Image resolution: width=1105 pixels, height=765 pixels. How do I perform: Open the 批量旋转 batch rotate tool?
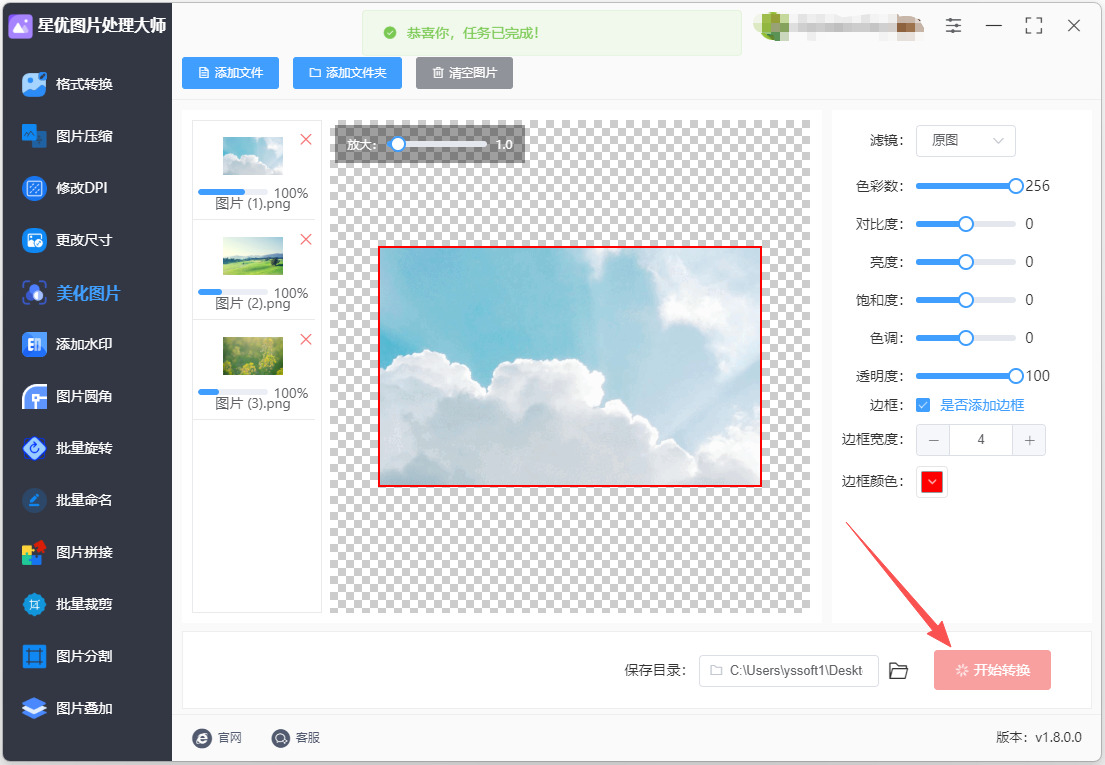(68, 448)
